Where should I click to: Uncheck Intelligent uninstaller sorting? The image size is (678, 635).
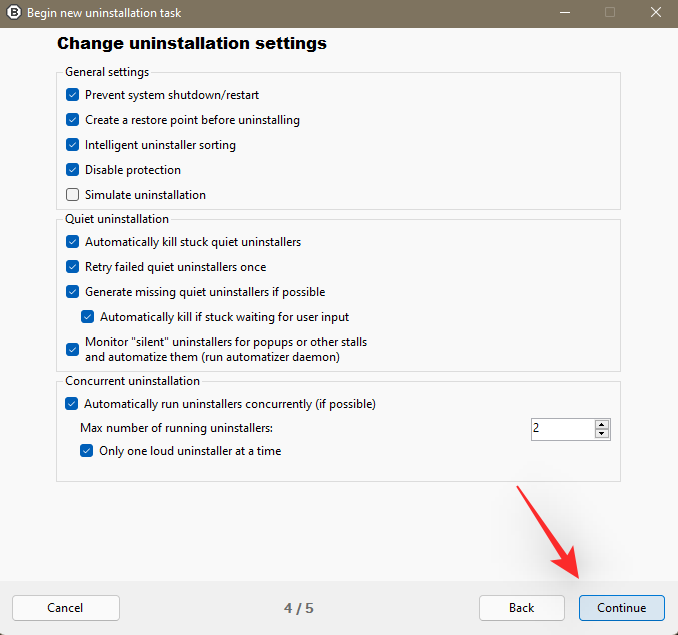(72, 145)
